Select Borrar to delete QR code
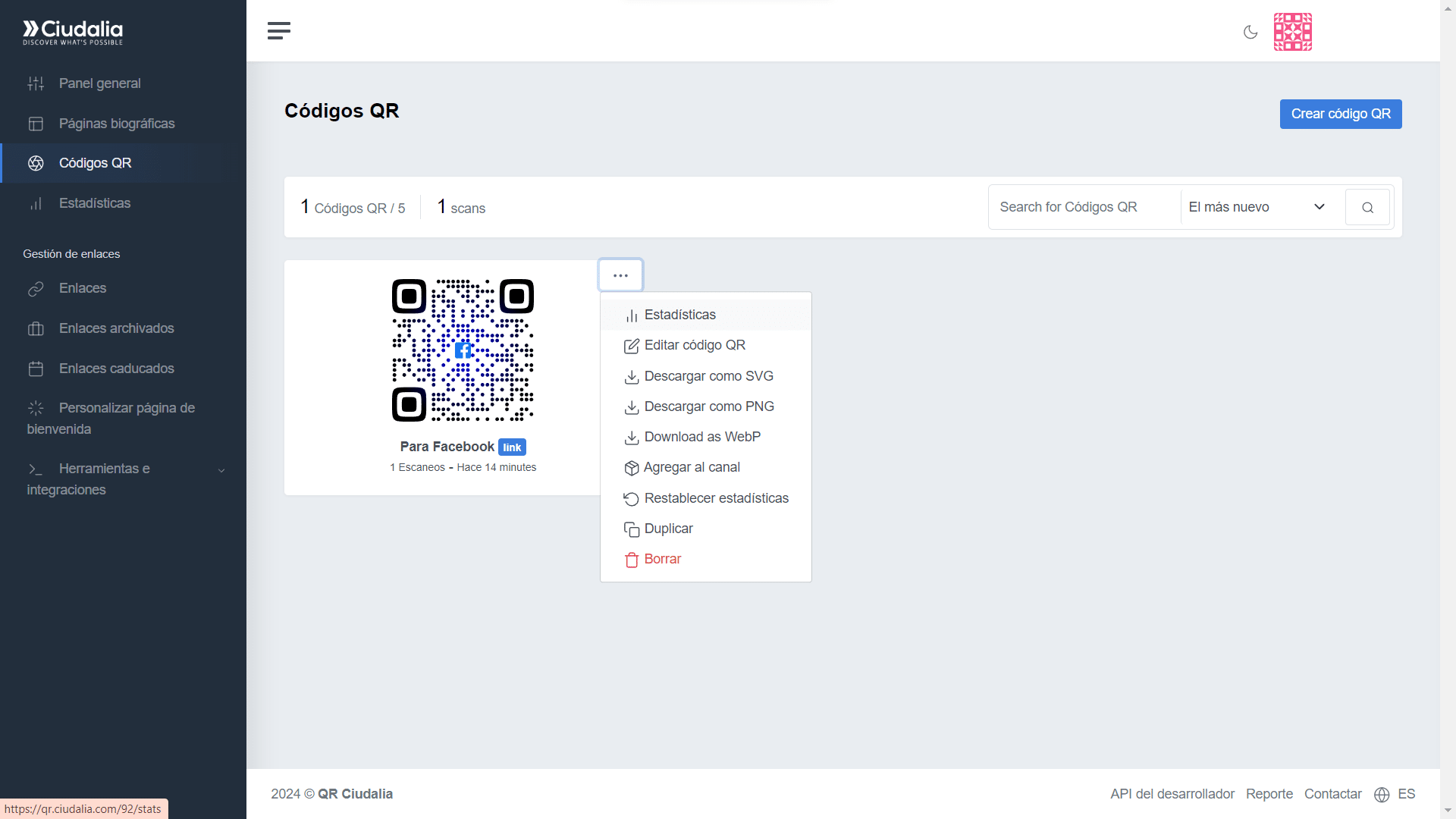 662,559
